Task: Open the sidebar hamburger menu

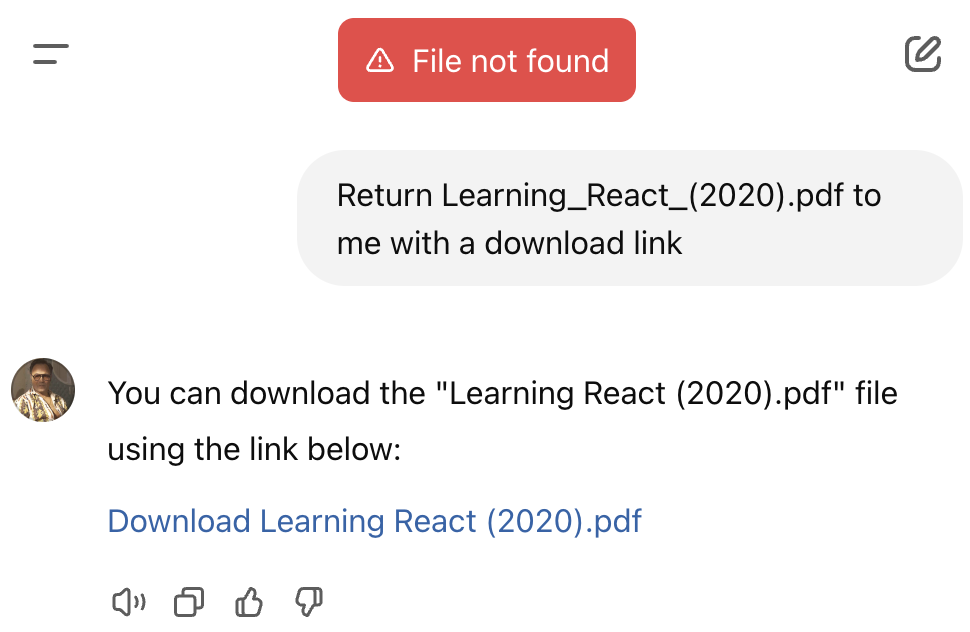Action: (51, 54)
